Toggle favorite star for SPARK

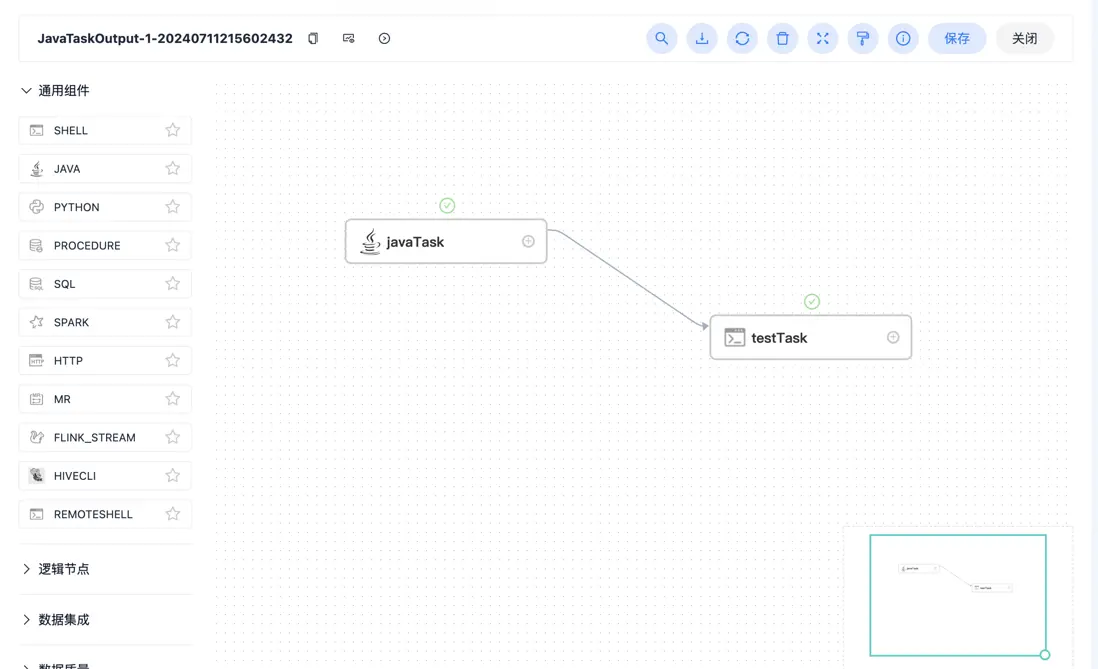point(173,322)
